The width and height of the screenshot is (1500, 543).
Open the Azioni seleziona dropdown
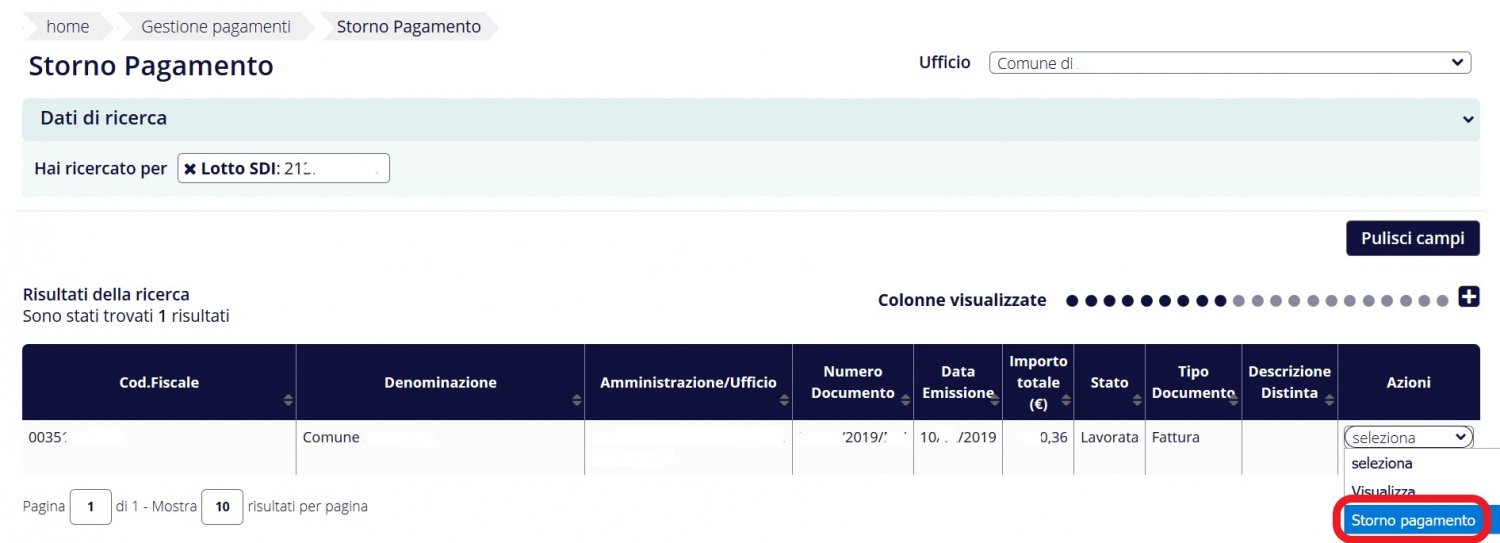(1408, 437)
